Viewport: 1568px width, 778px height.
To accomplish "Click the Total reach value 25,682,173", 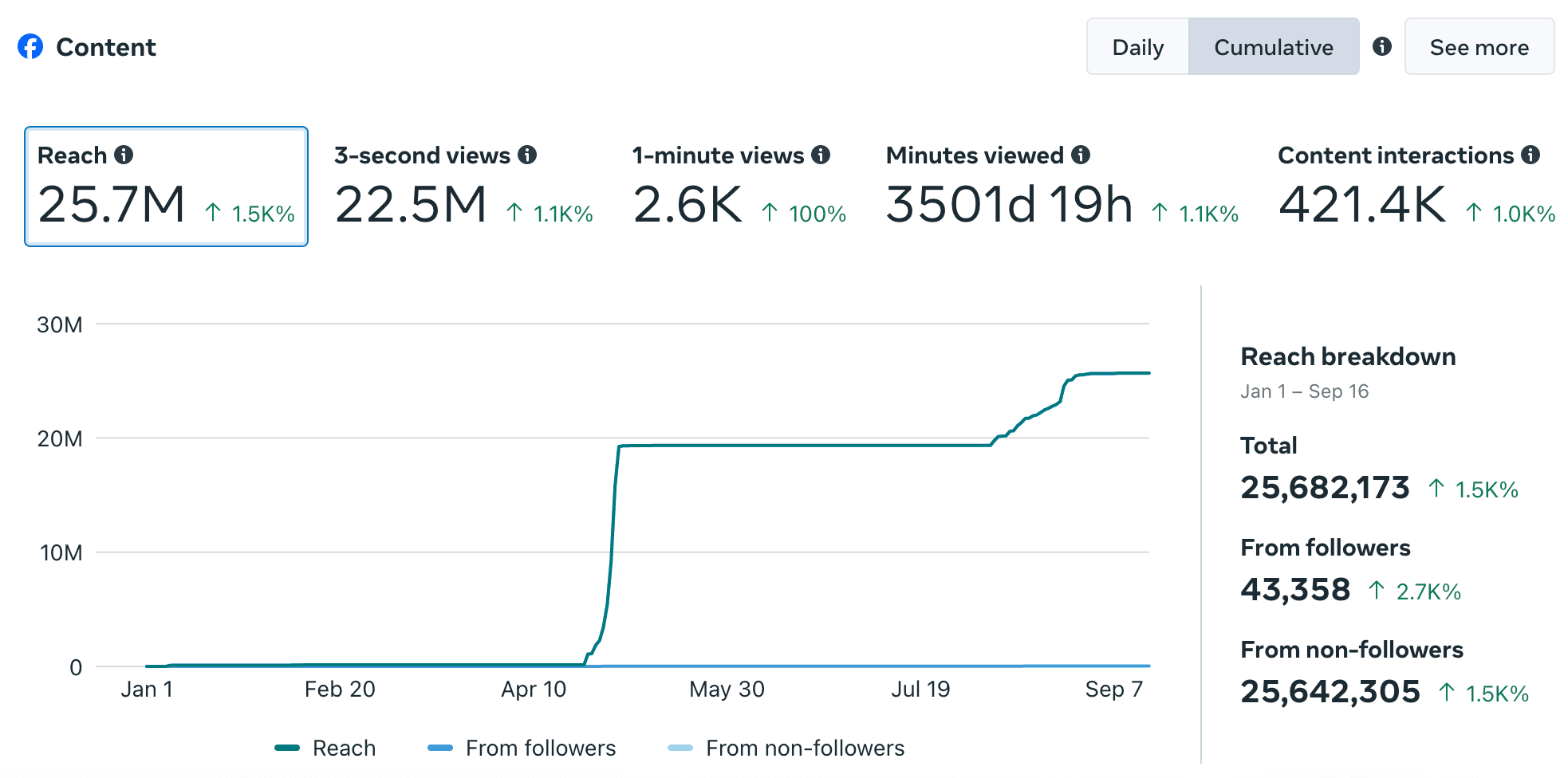I will pos(1325,487).
